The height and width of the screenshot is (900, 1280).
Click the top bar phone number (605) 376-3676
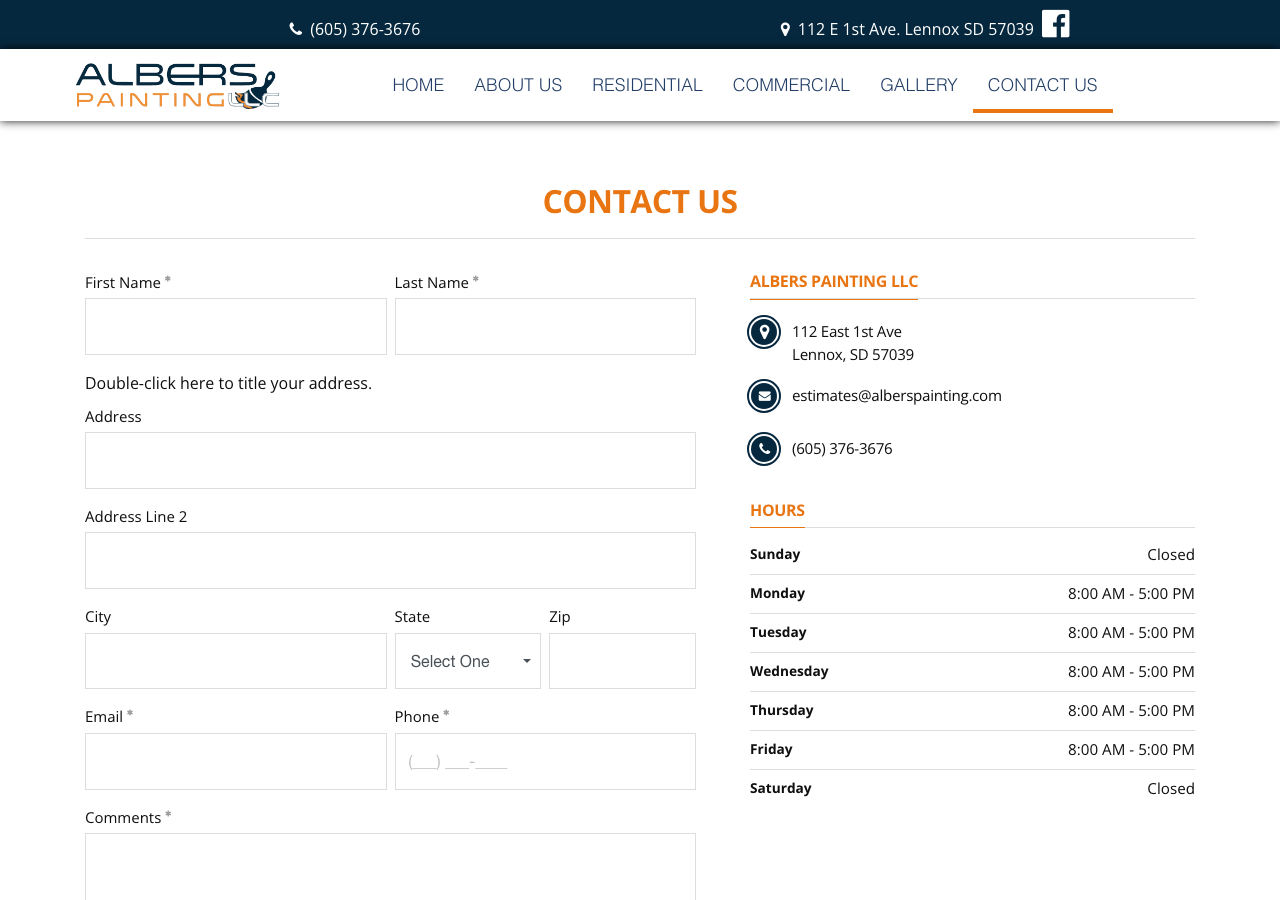[x=365, y=29]
